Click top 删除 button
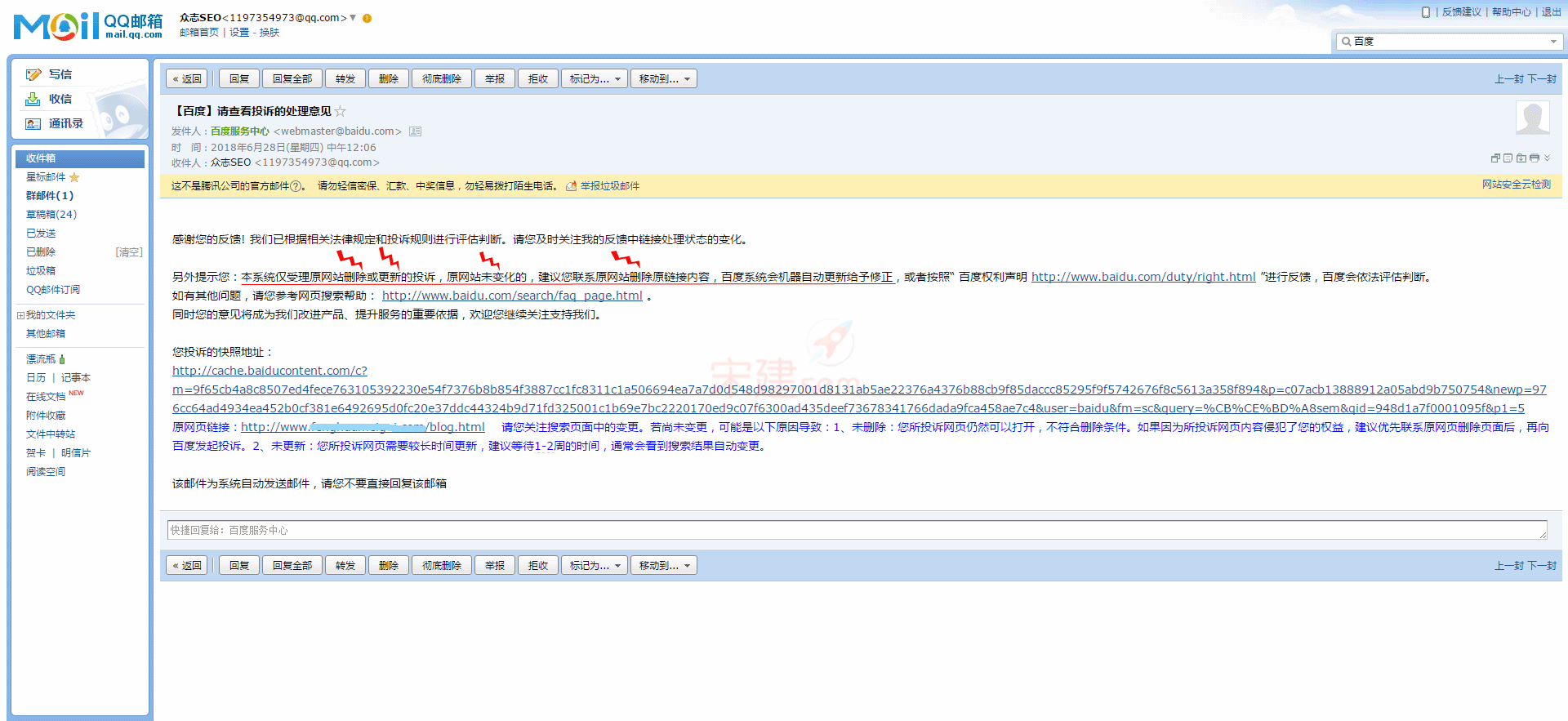The image size is (1568, 721). pyautogui.click(x=389, y=79)
